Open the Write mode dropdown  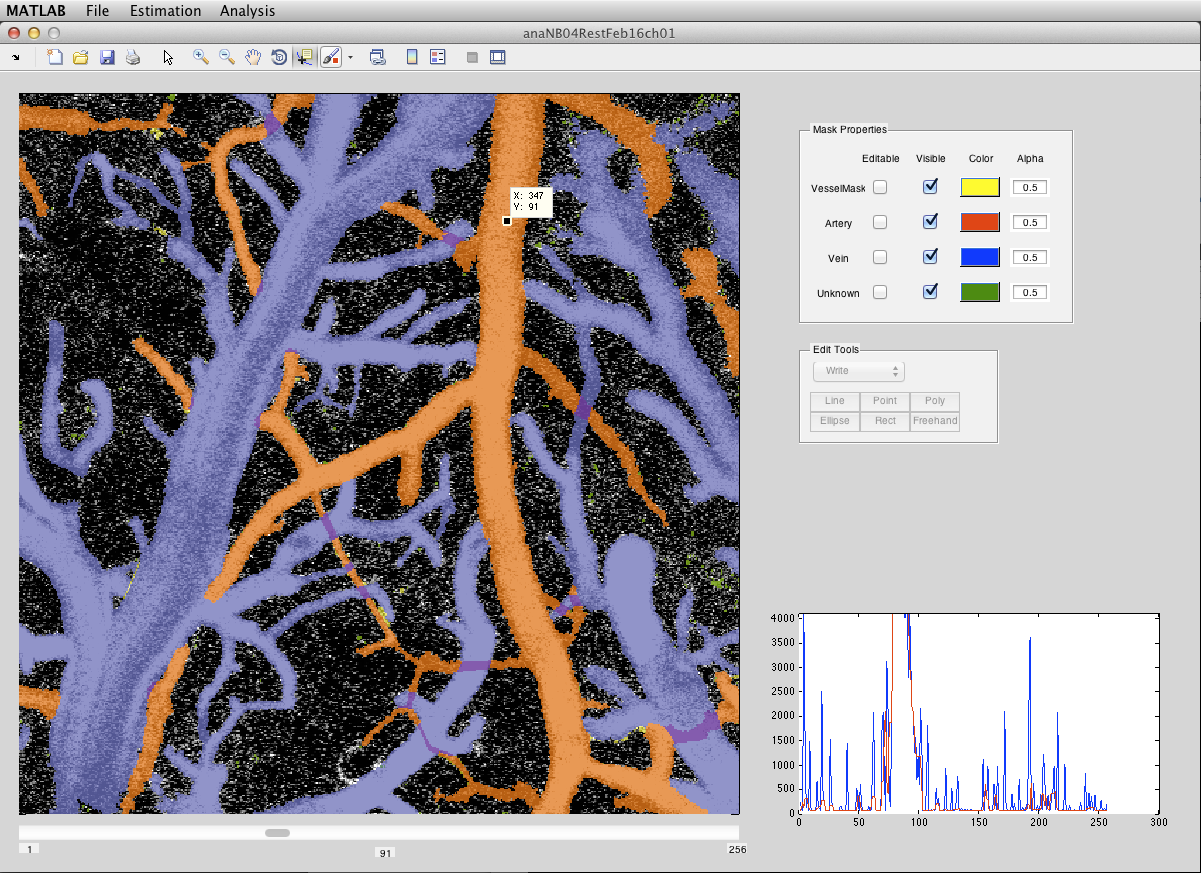[859, 371]
